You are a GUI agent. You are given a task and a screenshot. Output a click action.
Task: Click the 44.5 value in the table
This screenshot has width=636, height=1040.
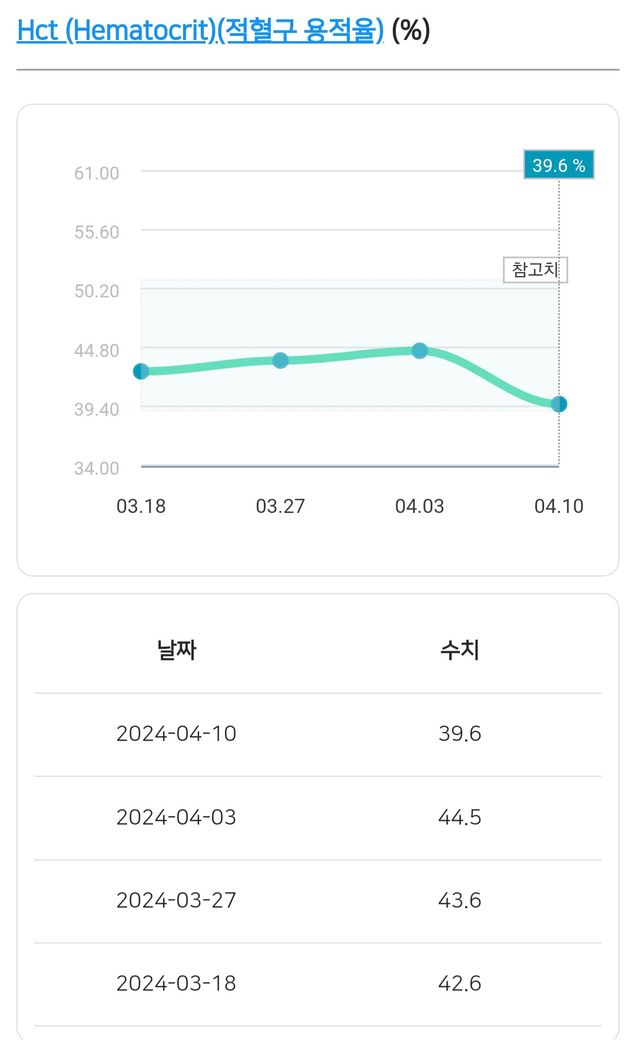(460, 817)
